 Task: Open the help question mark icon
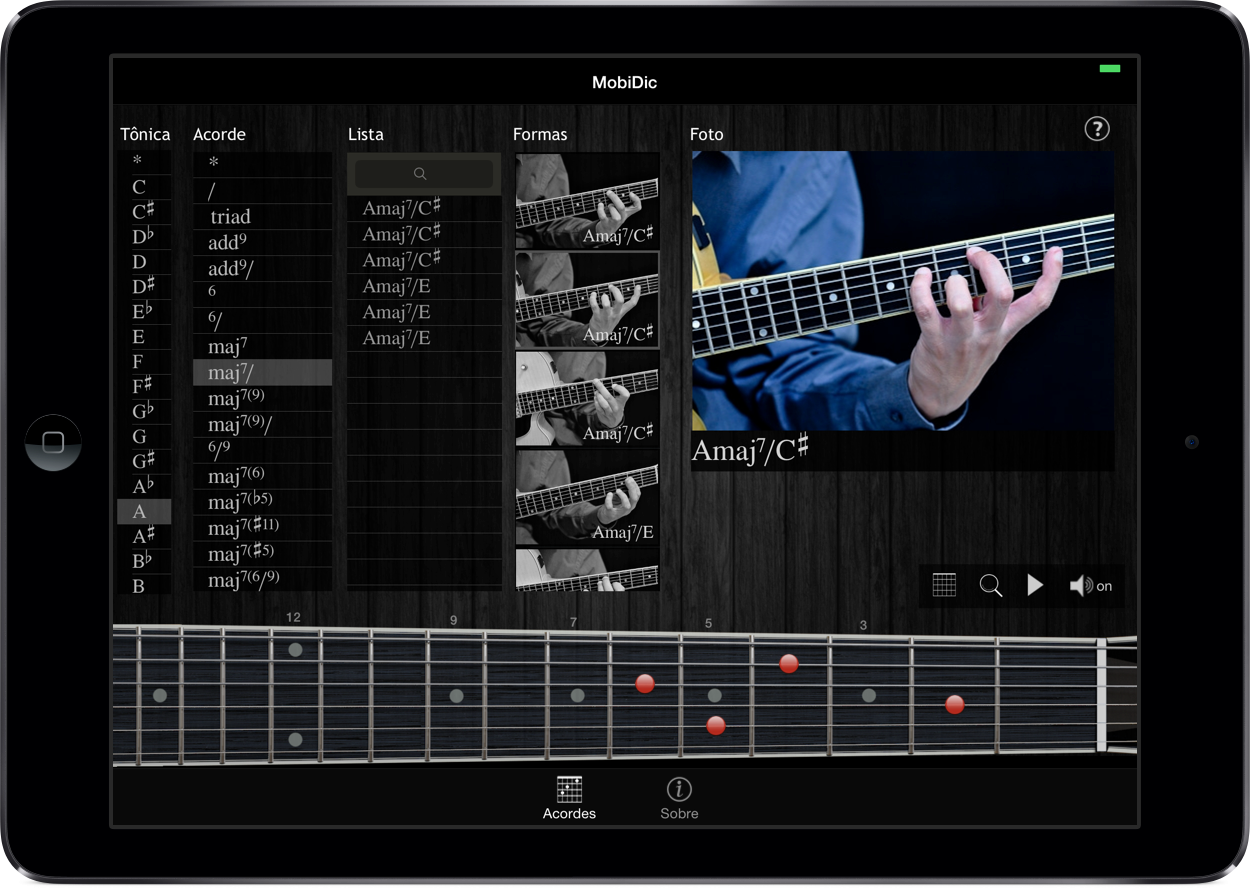[x=1097, y=129]
